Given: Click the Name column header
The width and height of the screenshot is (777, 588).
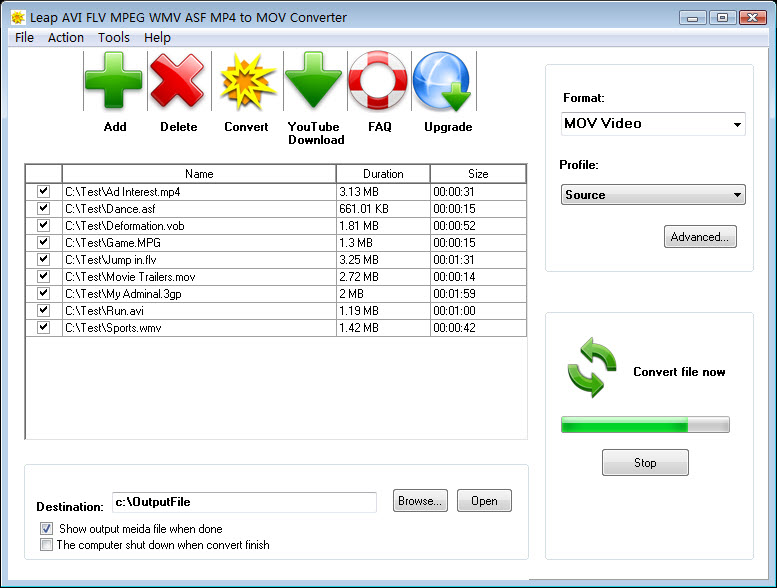Looking at the screenshot, I should [199, 174].
